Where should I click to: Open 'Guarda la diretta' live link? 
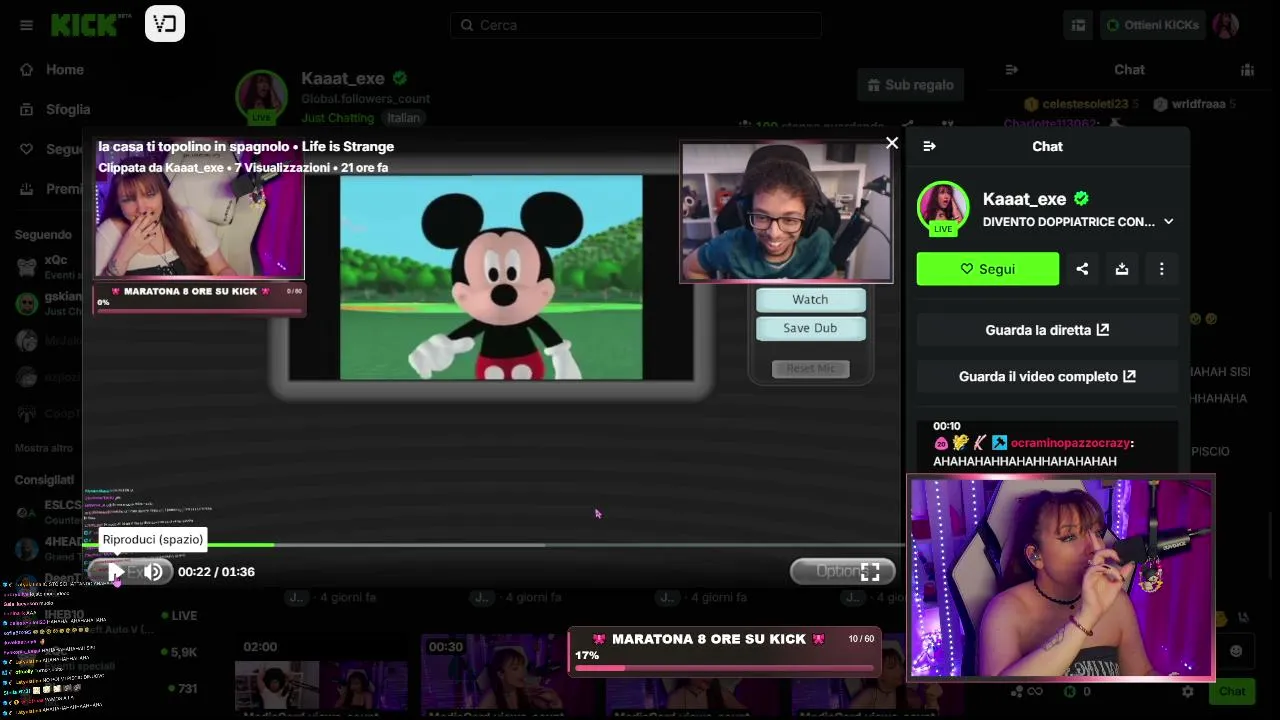1047,330
